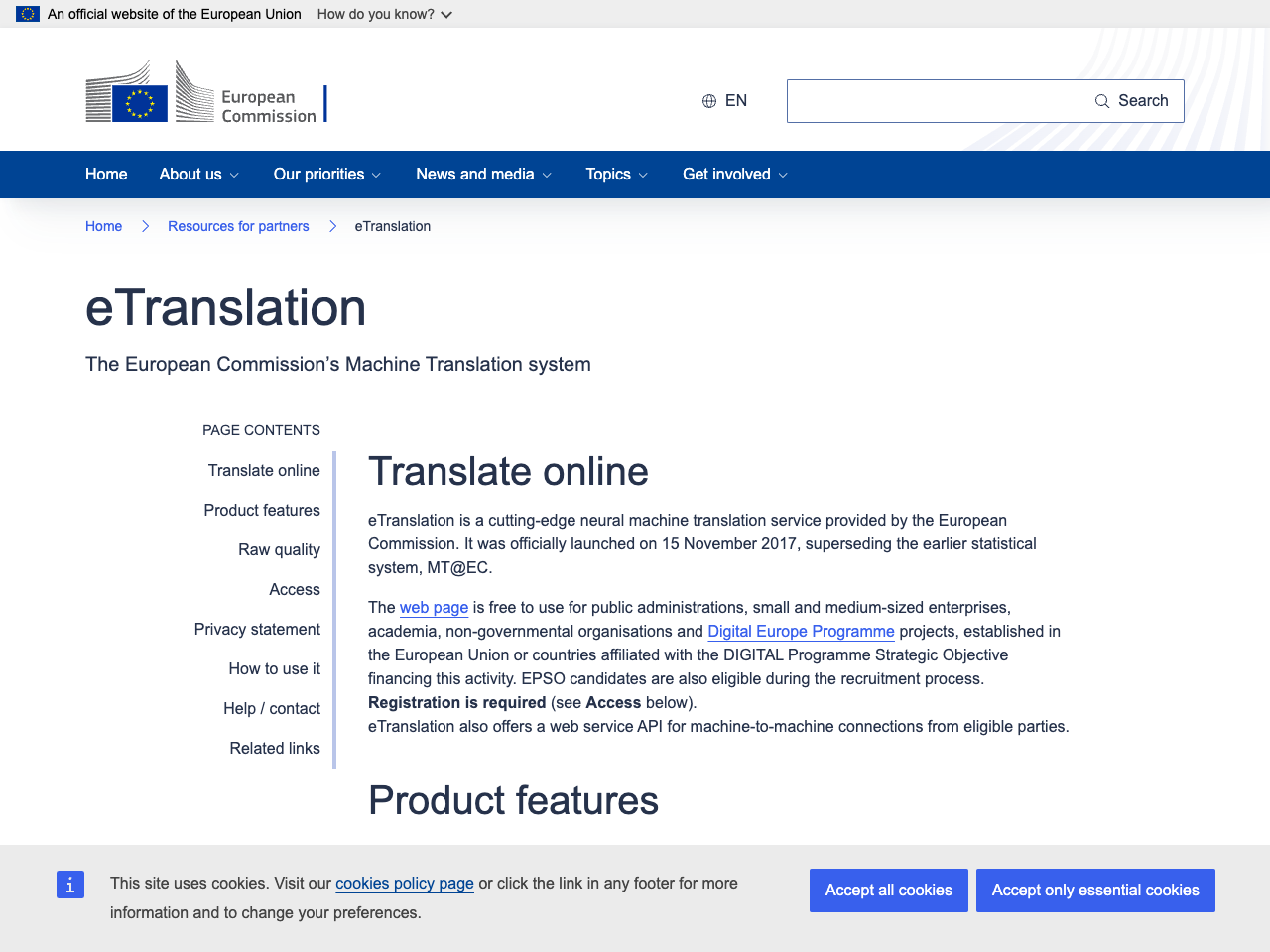The image size is (1270, 952).
Task: Jump to Raw quality section
Action: point(279,549)
